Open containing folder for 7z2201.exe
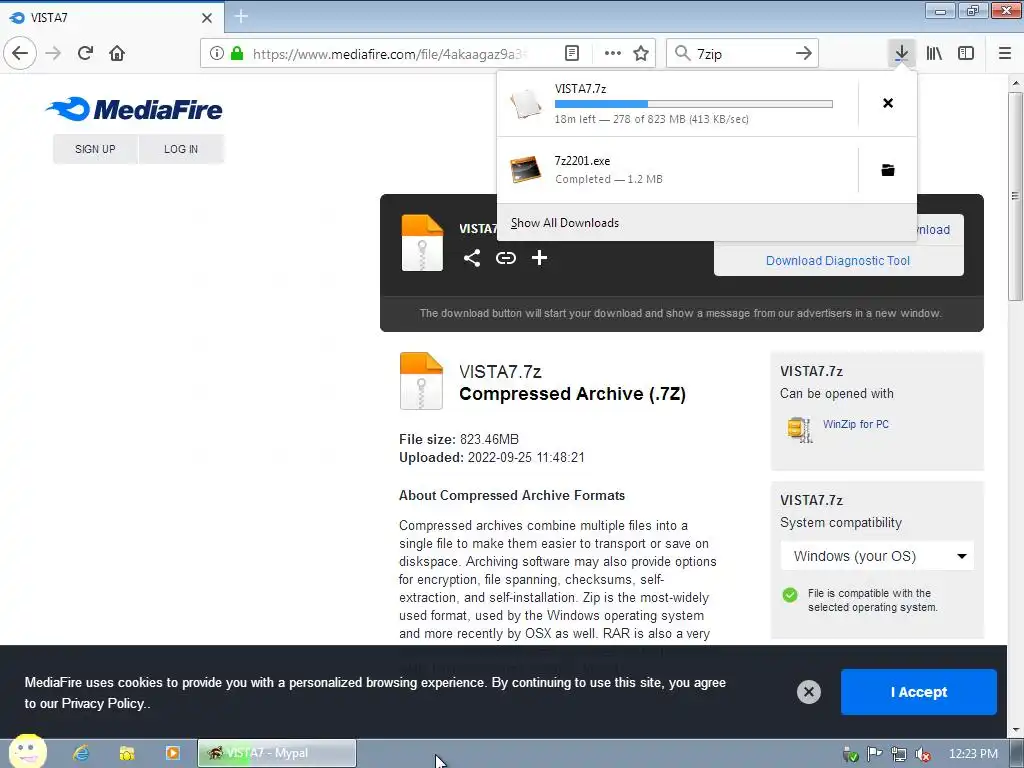The image size is (1024, 768). coord(888,170)
